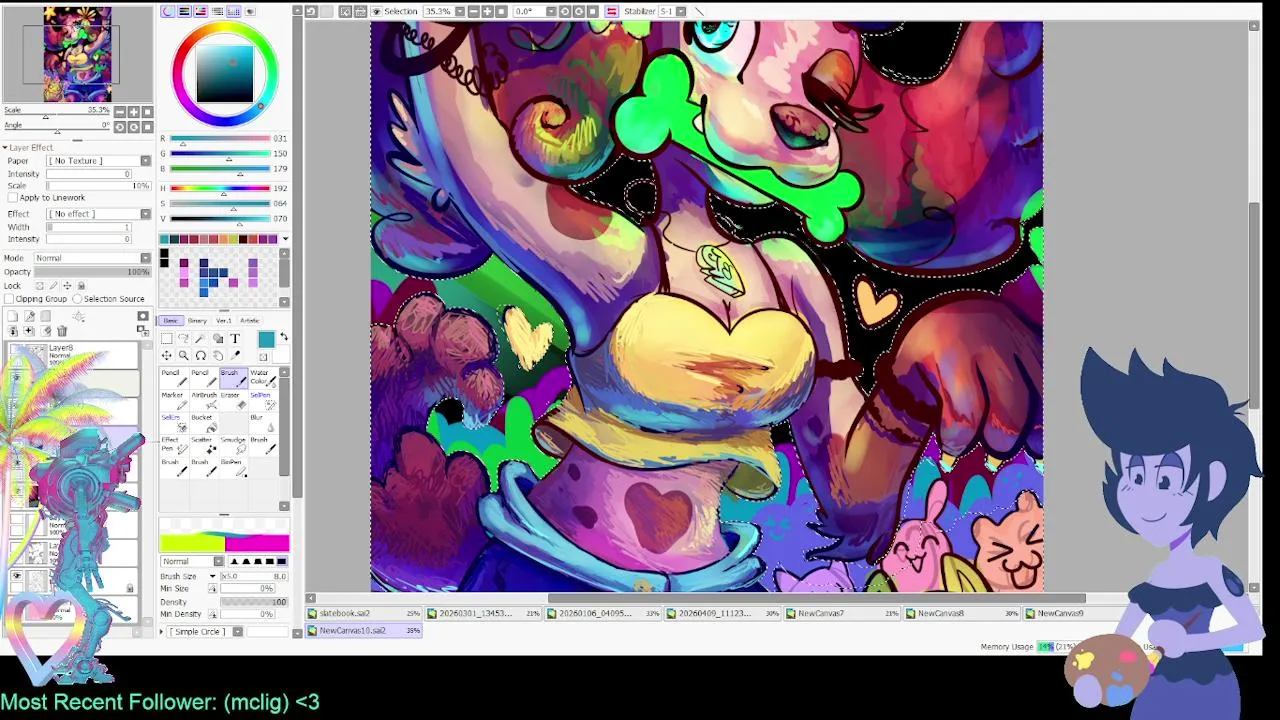Adjust the Hue H slider
The height and width of the screenshot is (720, 1280).
click(220, 188)
